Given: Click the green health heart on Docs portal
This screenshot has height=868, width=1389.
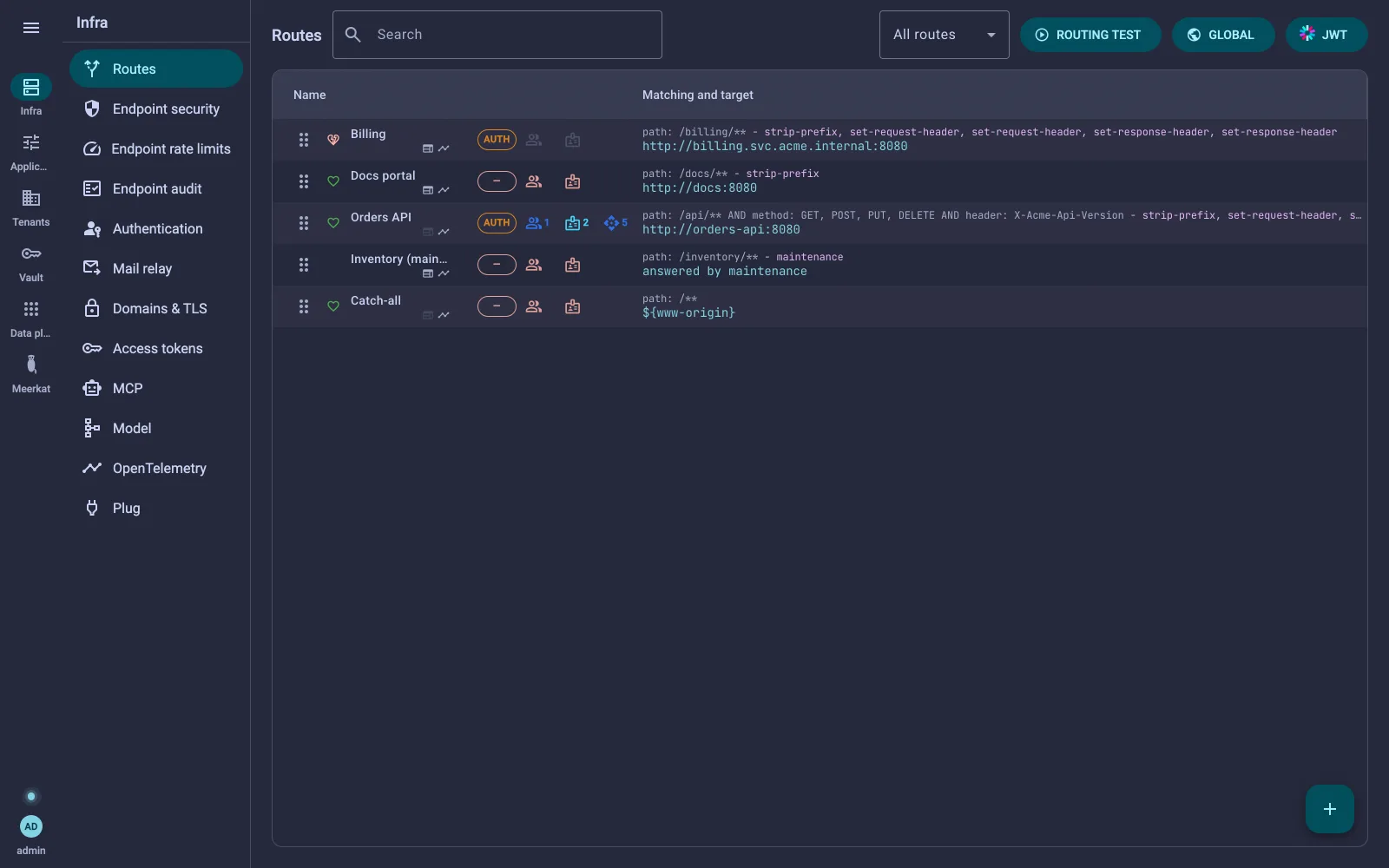Looking at the screenshot, I should (x=332, y=181).
